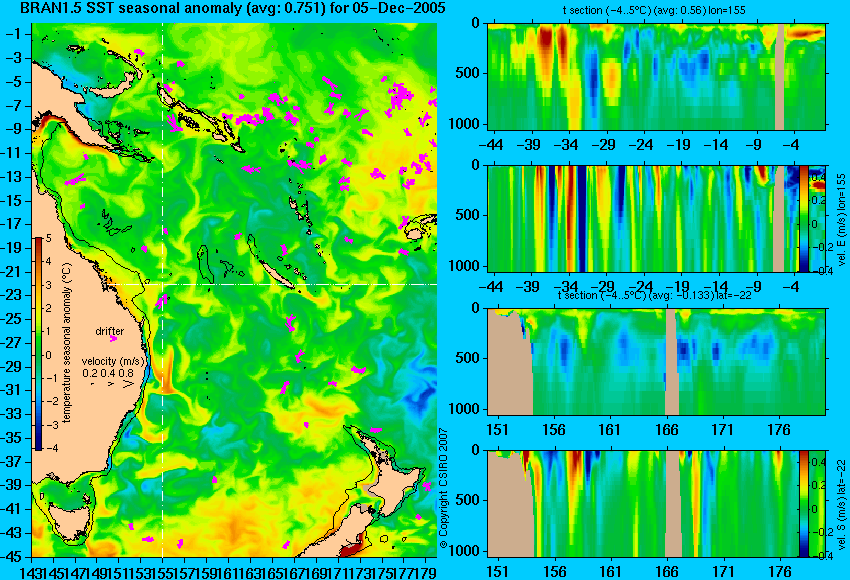Viewport: 850px width, 580px height.
Task: Click the vel. E color scale bar
Action: 804,218
